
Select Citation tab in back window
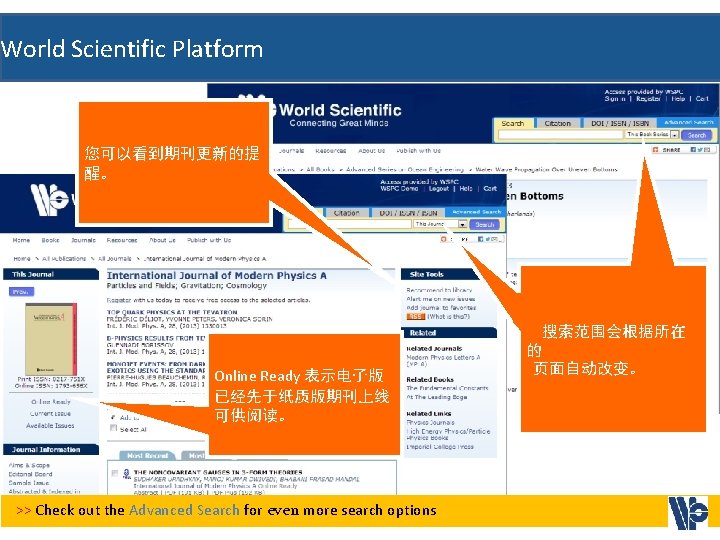(557, 124)
